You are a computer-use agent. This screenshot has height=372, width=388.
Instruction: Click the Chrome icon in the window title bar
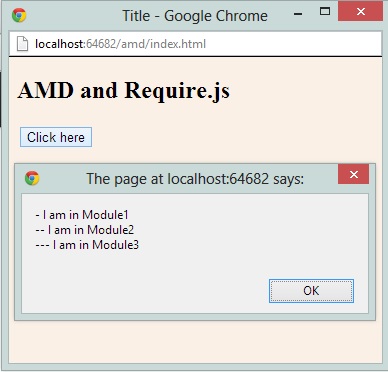[x=19, y=15]
